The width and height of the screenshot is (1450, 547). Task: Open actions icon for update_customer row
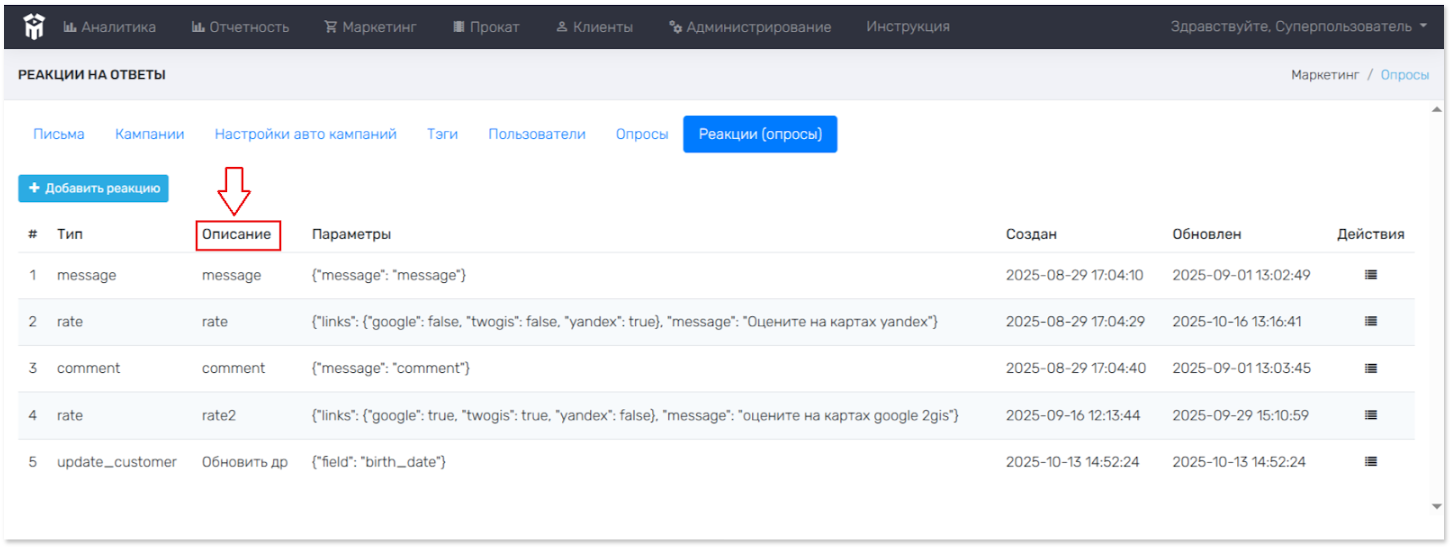1370,462
